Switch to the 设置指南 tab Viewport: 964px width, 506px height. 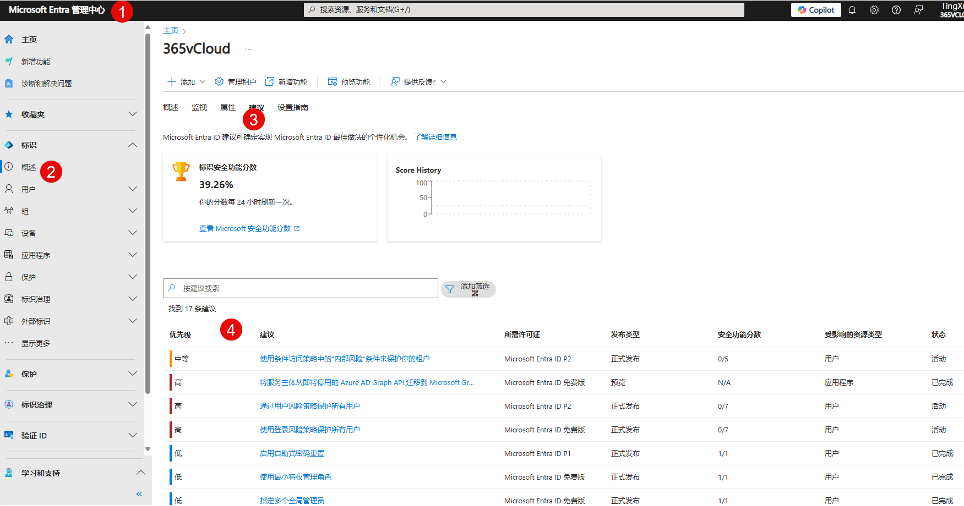293,108
